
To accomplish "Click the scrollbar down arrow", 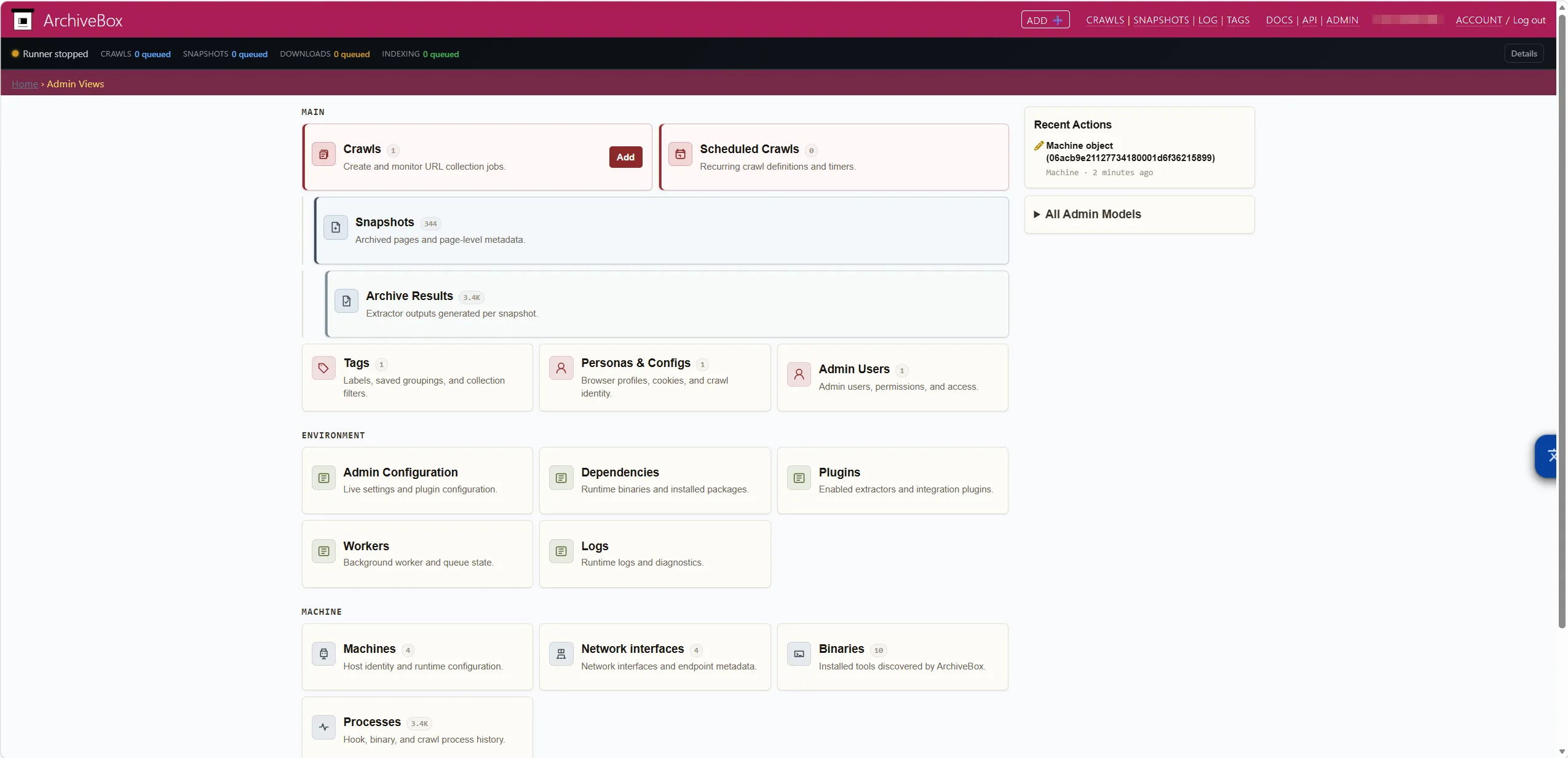I will (x=1562, y=752).
